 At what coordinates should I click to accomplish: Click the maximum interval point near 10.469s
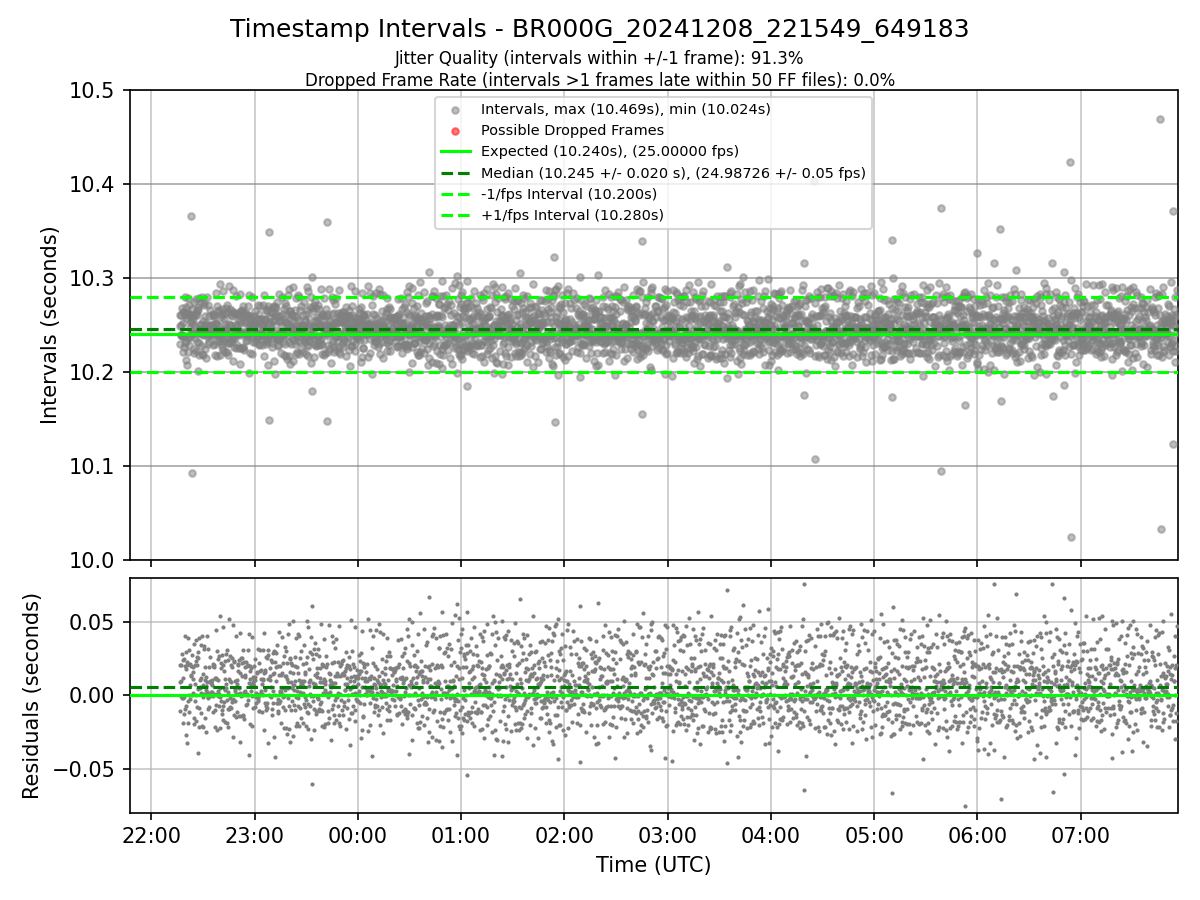coord(1160,119)
